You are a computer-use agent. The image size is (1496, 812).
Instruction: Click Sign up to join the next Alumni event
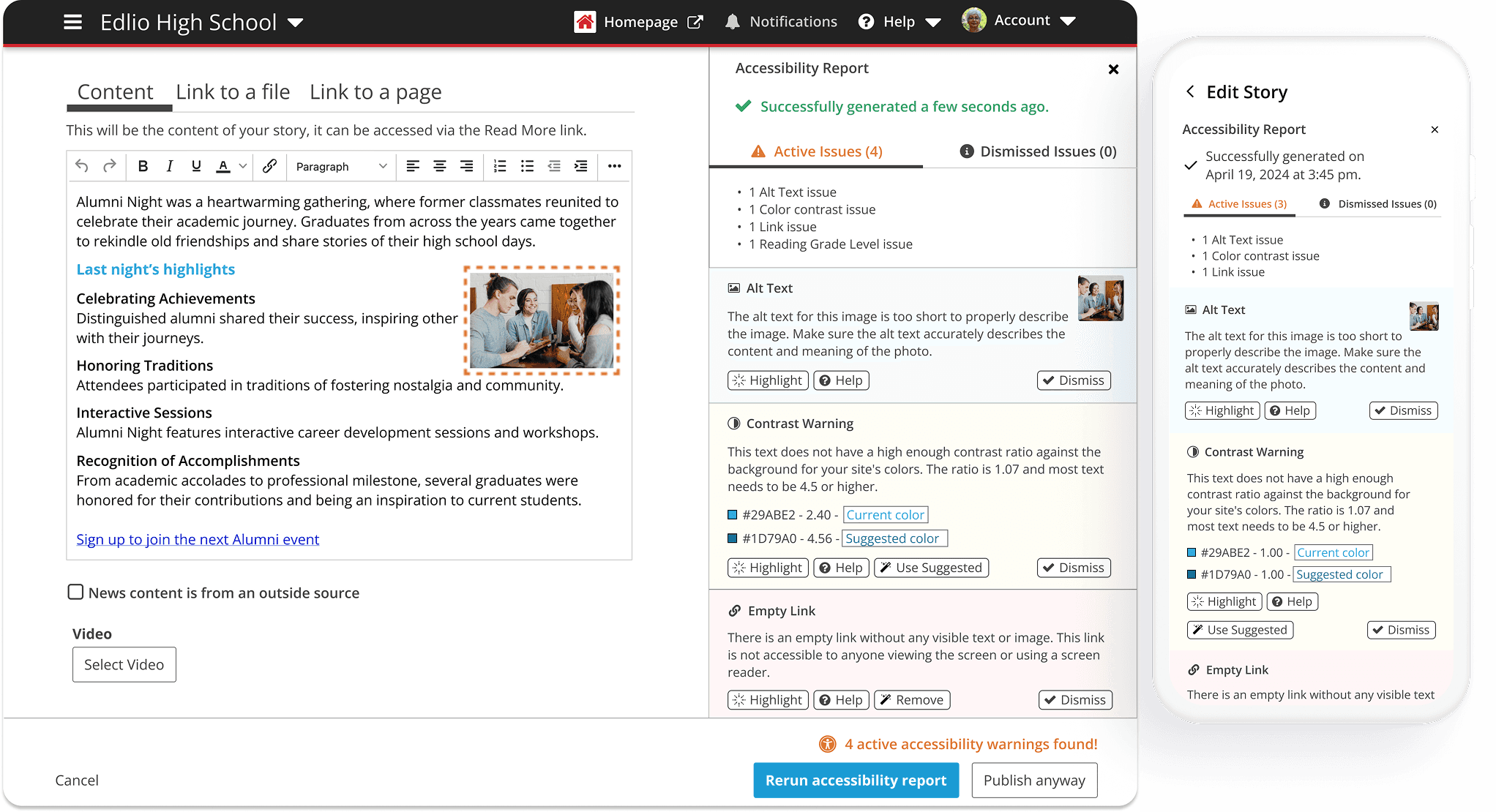point(198,539)
